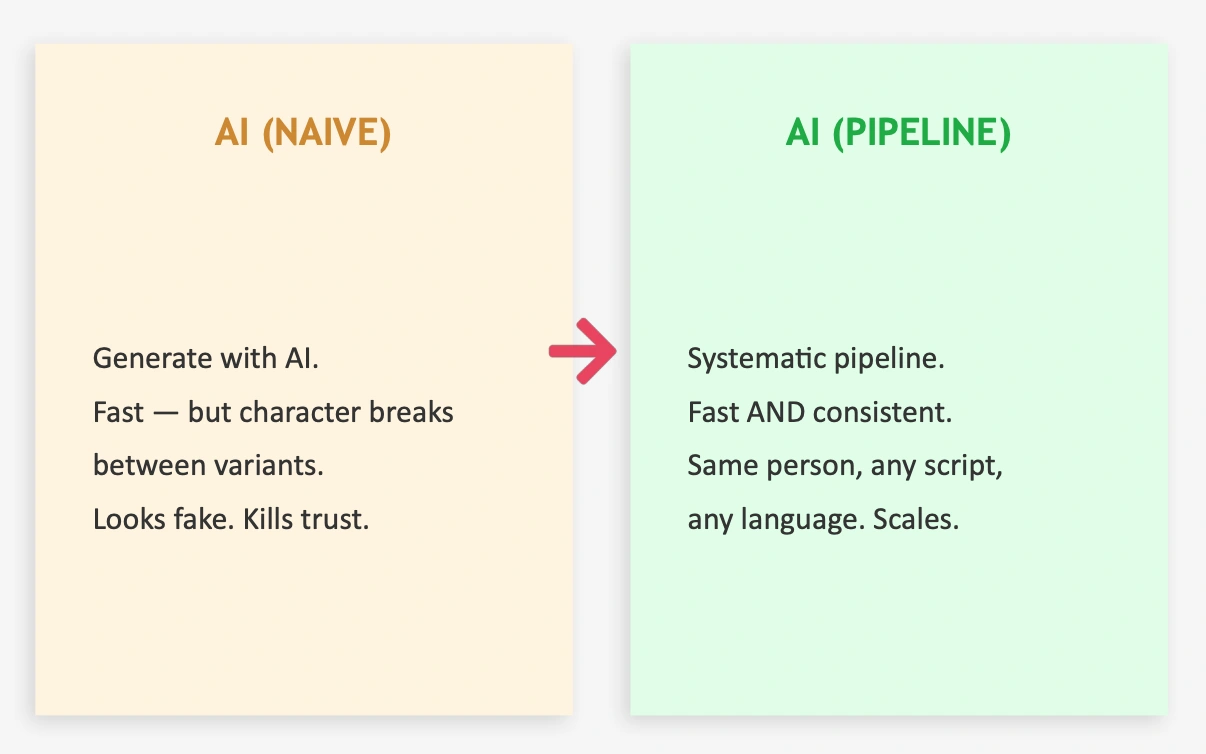Click the "Fast — but character breaks" line

point(273,412)
